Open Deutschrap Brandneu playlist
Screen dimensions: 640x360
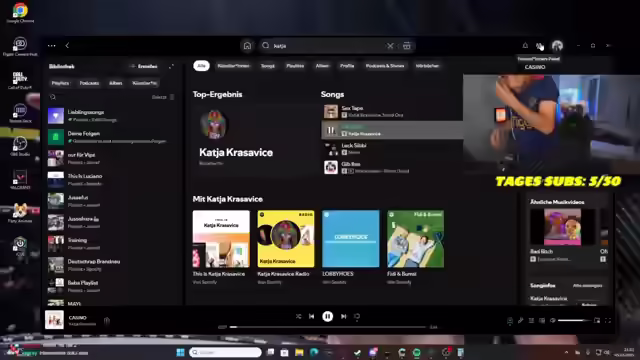click(111, 264)
